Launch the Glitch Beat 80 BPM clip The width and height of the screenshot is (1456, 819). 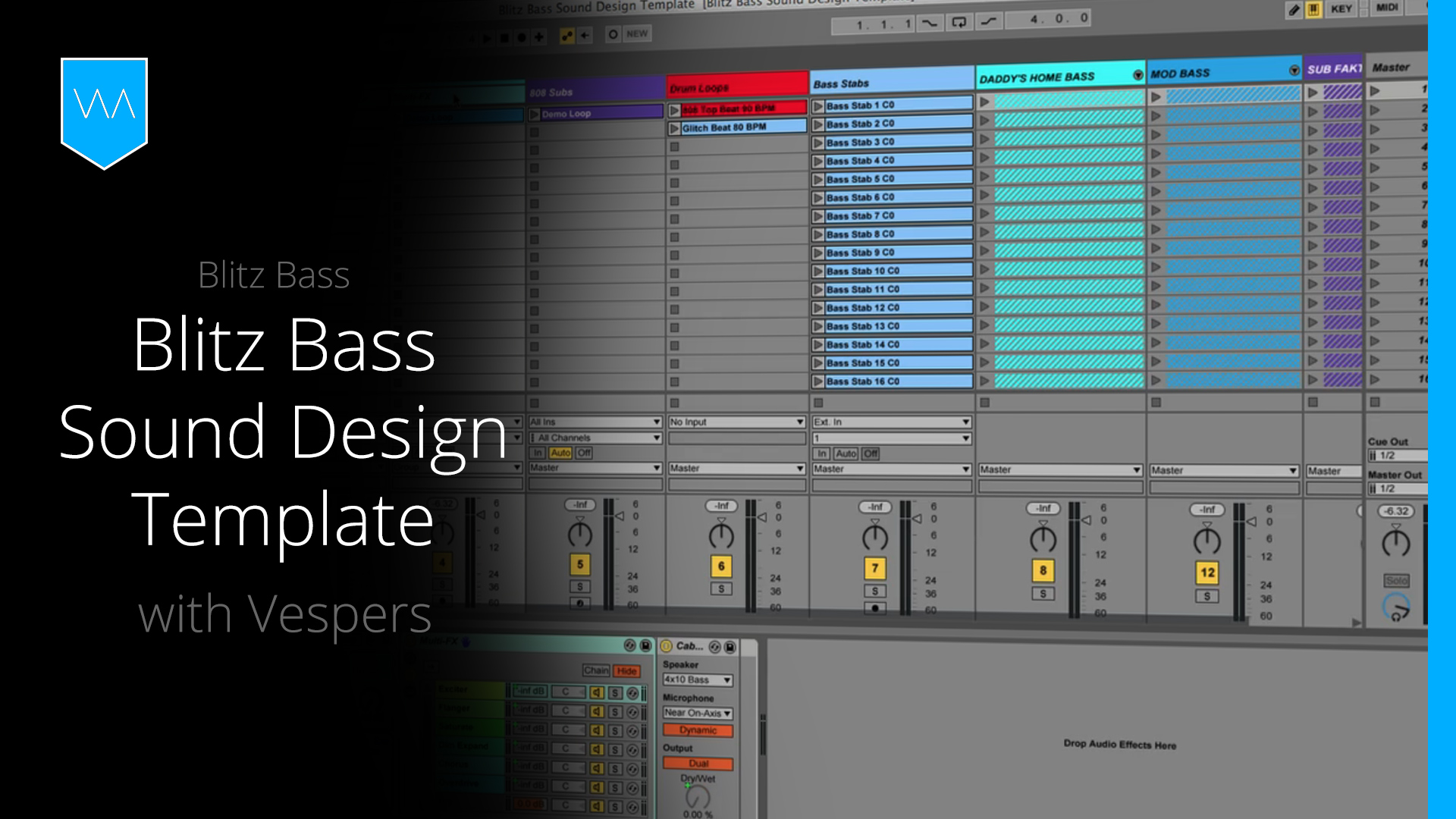674,129
